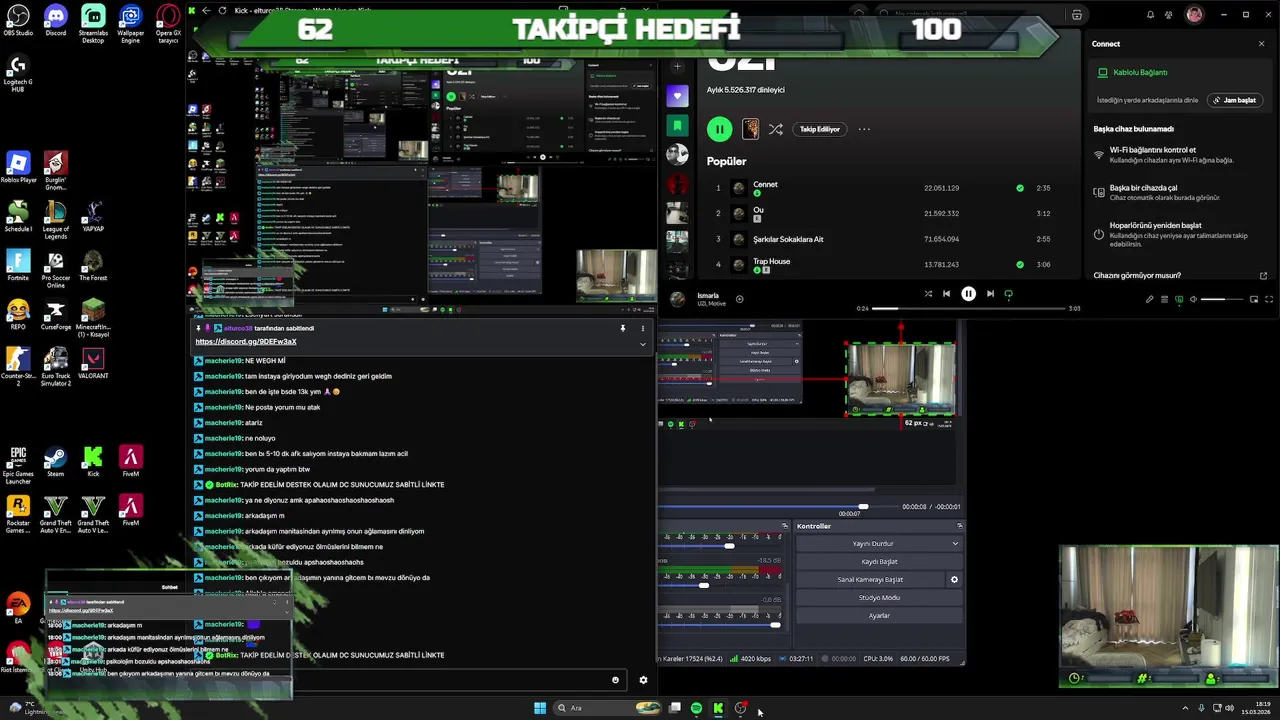Click the Jam başlat button
This screenshot has height=720, width=1280.
(1235, 100)
